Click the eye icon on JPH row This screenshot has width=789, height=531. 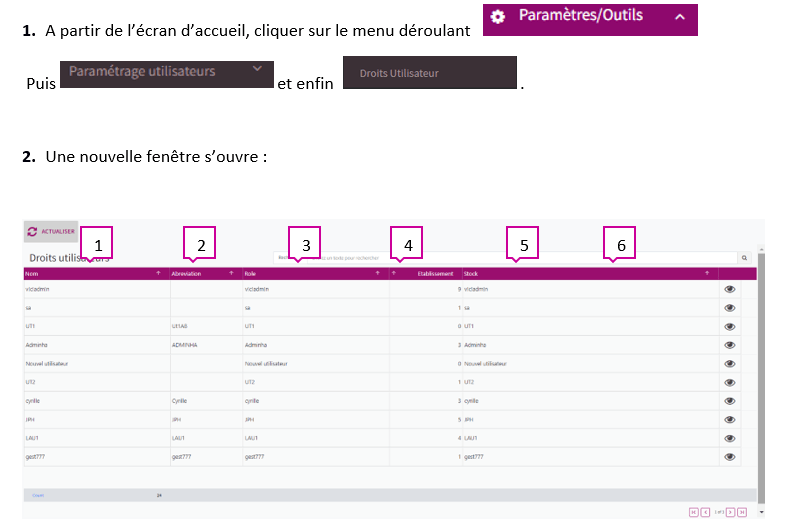point(730,420)
